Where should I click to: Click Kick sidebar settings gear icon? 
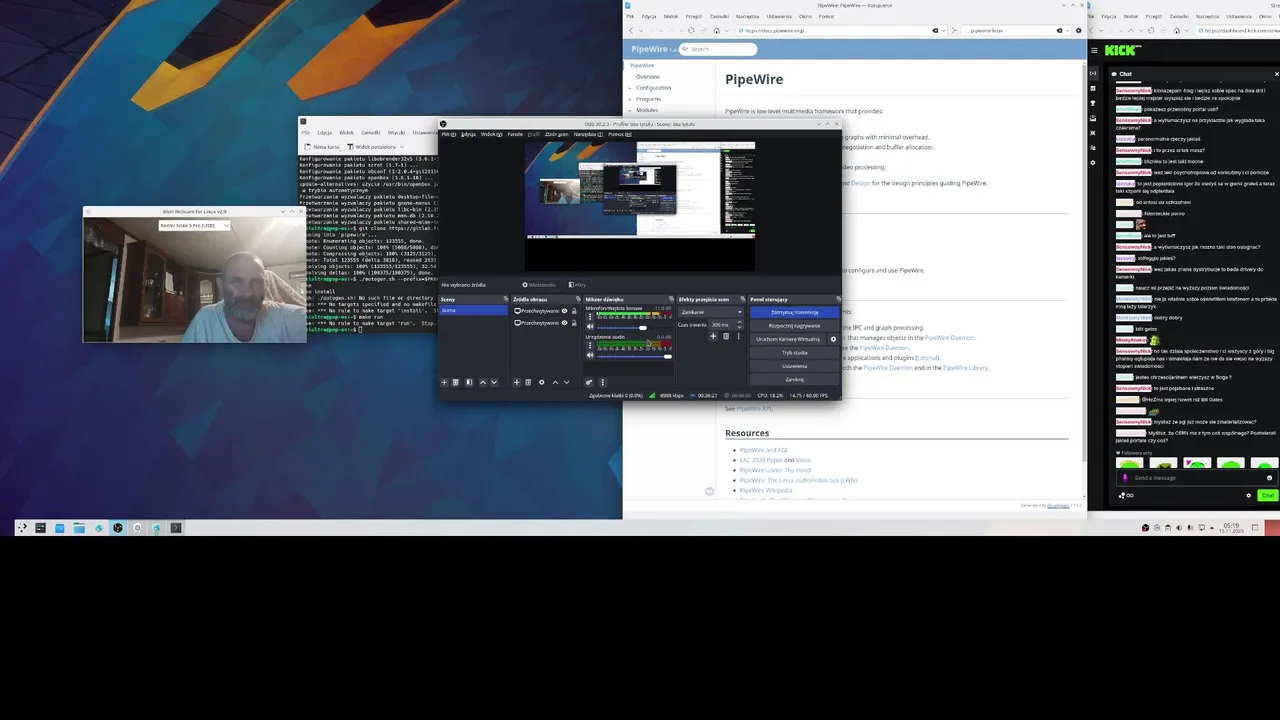coord(1093,163)
